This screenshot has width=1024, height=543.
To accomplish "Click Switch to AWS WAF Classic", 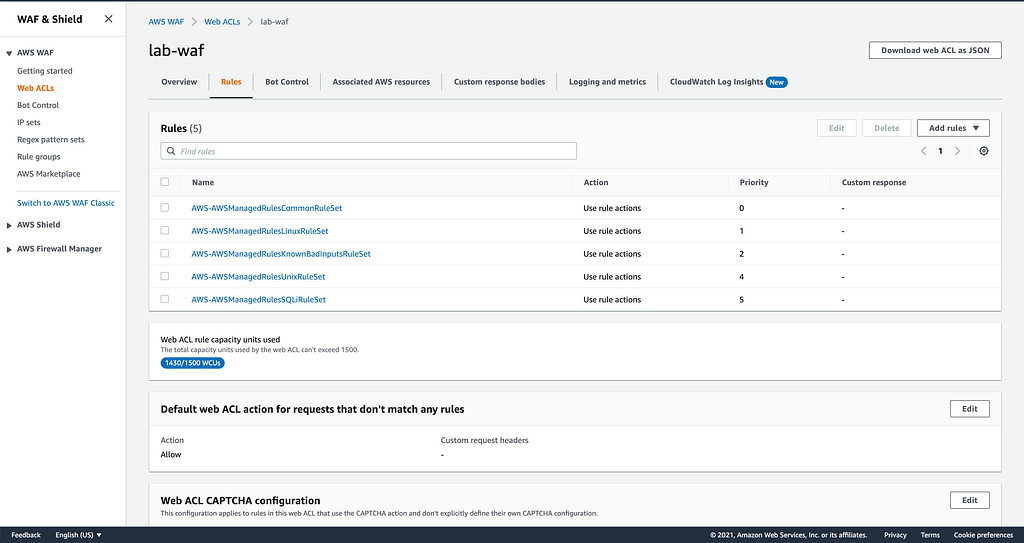I will [x=65, y=203].
